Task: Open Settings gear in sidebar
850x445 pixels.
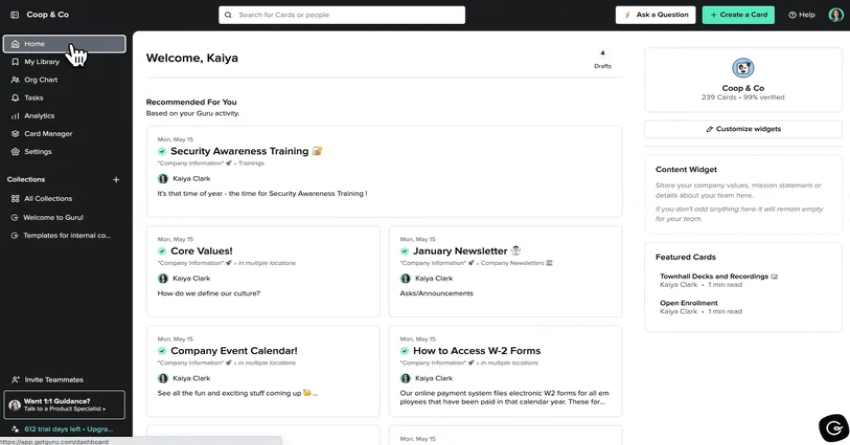Action: pyautogui.click(x=15, y=152)
